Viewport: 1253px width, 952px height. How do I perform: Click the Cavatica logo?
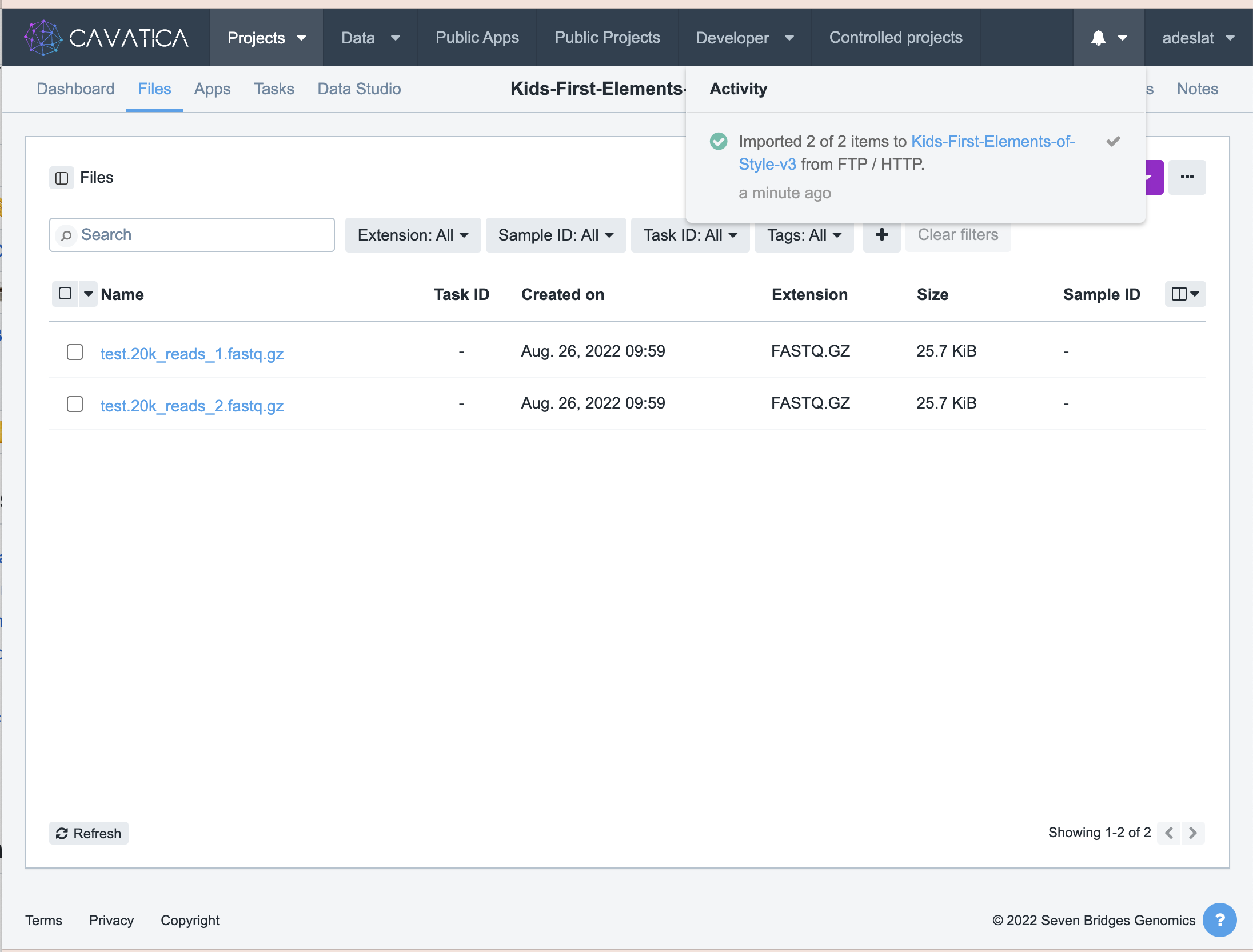click(x=106, y=38)
